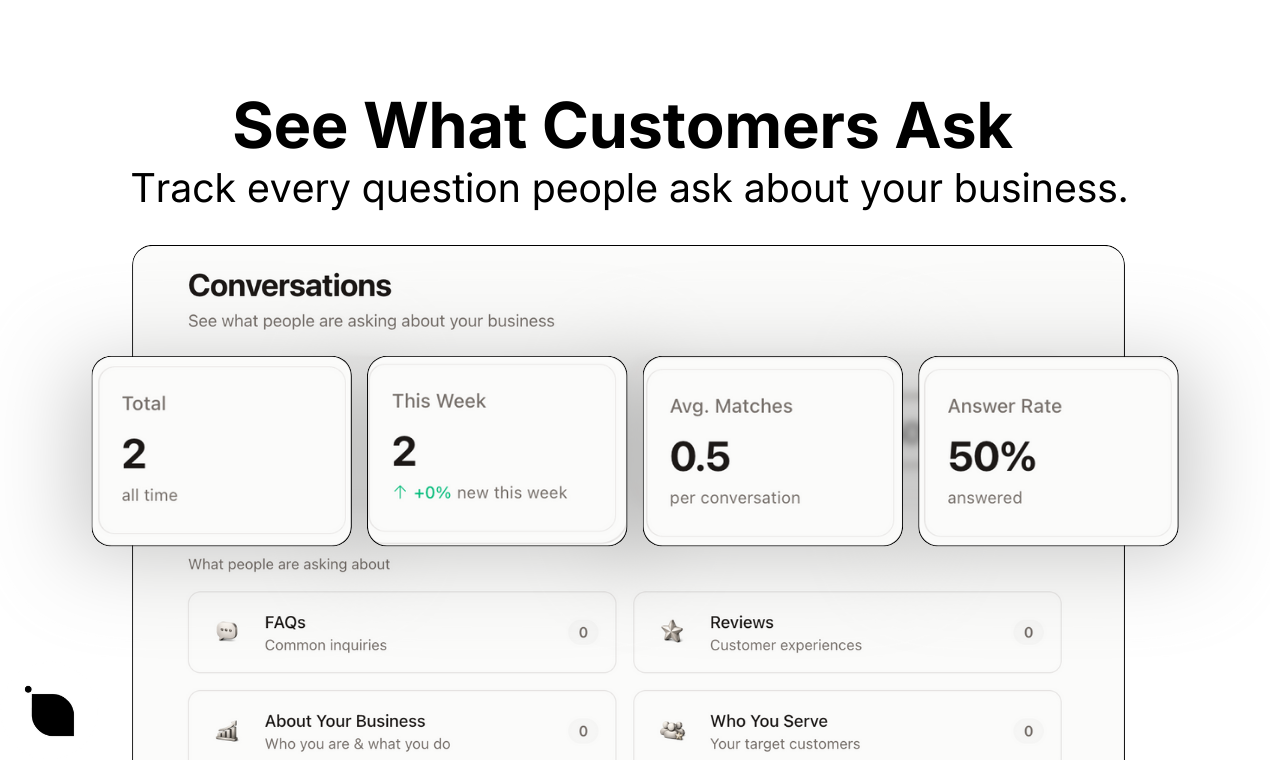Click the FAQs count badge
This screenshot has height=760, width=1270.
point(583,632)
